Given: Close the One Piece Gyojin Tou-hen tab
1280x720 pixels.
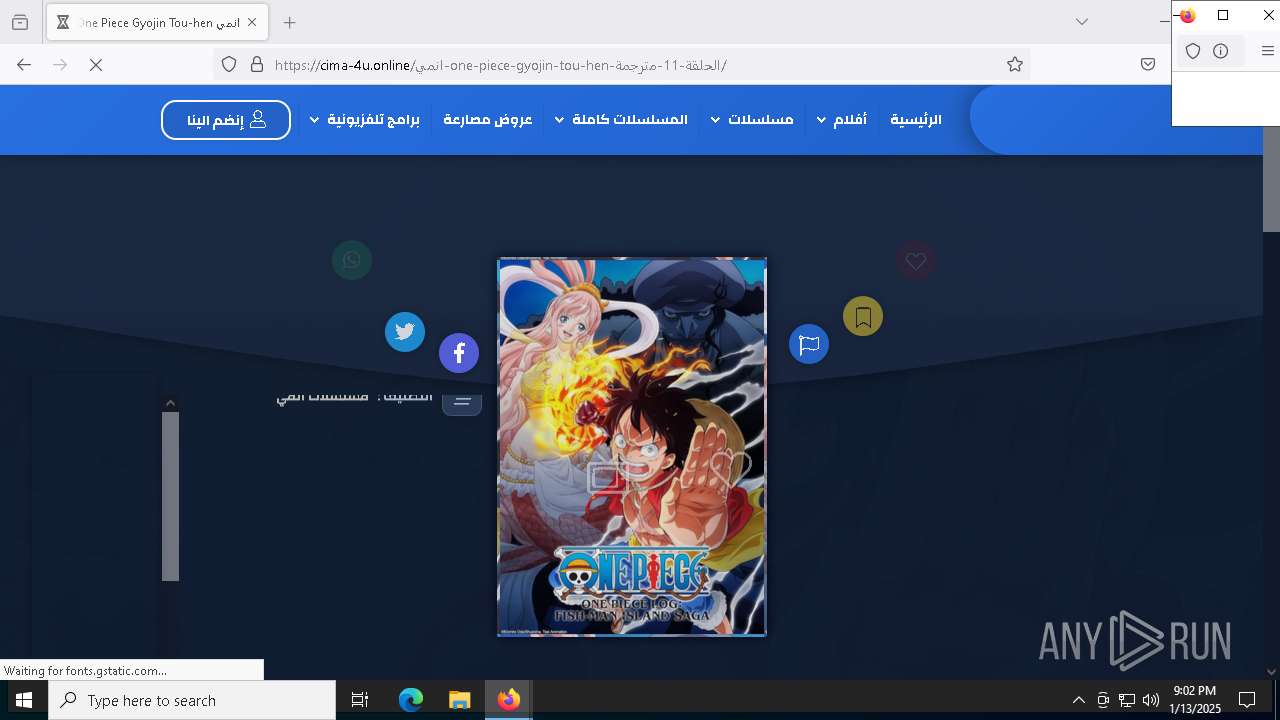Looking at the screenshot, I should pyautogui.click(x=252, y=22).
